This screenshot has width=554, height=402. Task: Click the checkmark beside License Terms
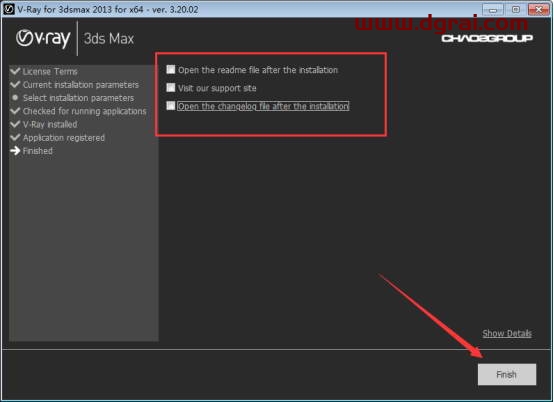pos(15,71)
